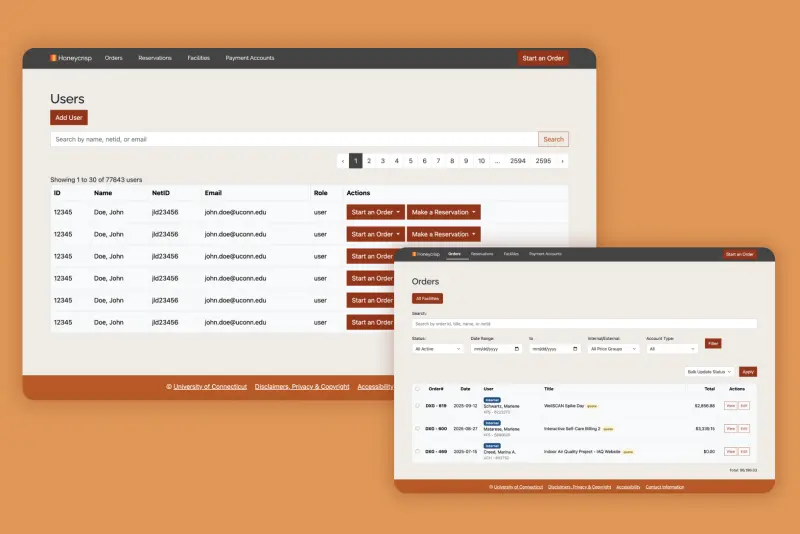Open the calendar picker on the Date Range field
The width and height of the screenshot is (800, 534).
pos(516,349)
